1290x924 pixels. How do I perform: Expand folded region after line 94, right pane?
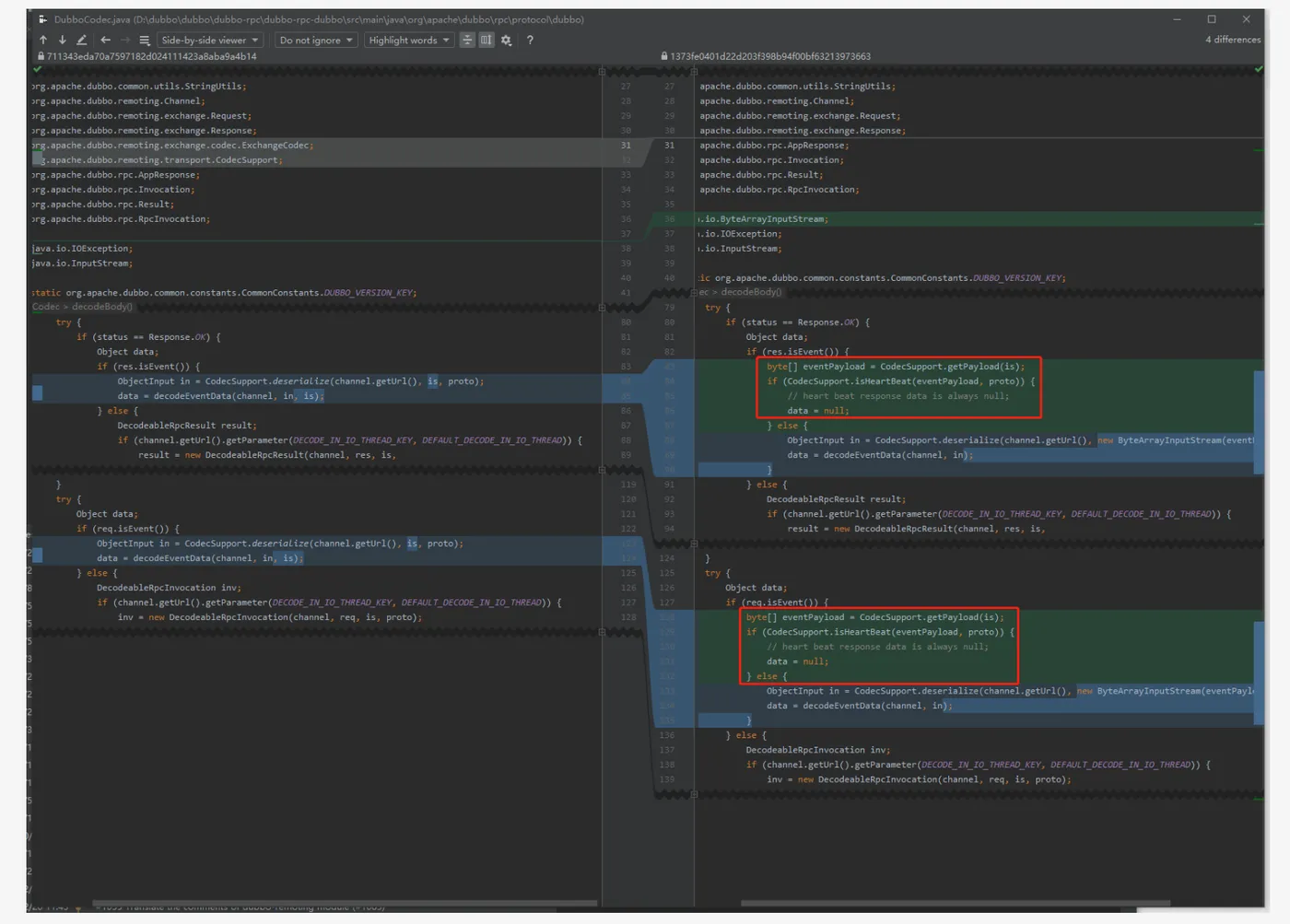click(694, 544)
